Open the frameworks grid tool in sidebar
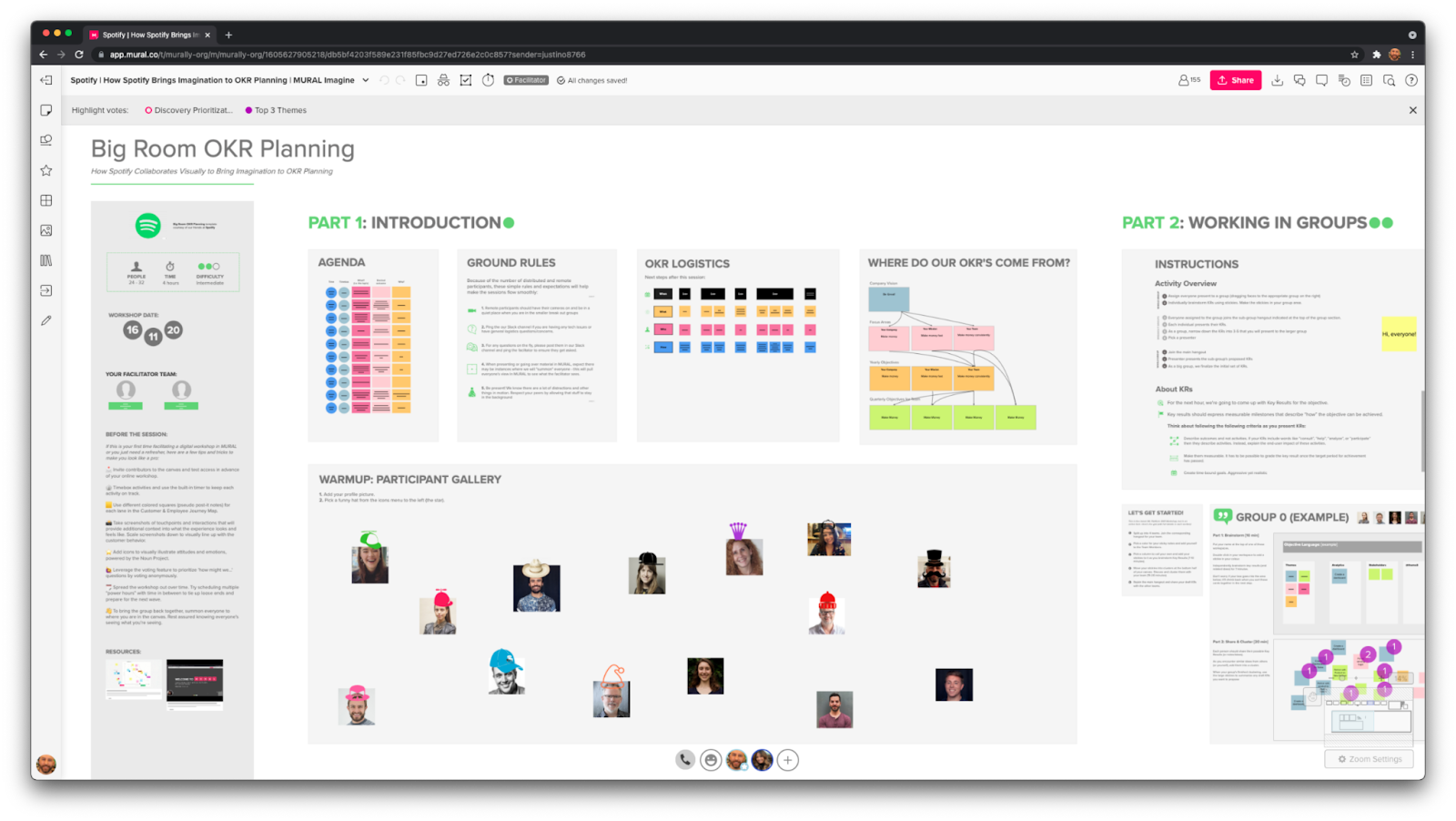Screen dimensions: 1456x821 tap(46, 200)
